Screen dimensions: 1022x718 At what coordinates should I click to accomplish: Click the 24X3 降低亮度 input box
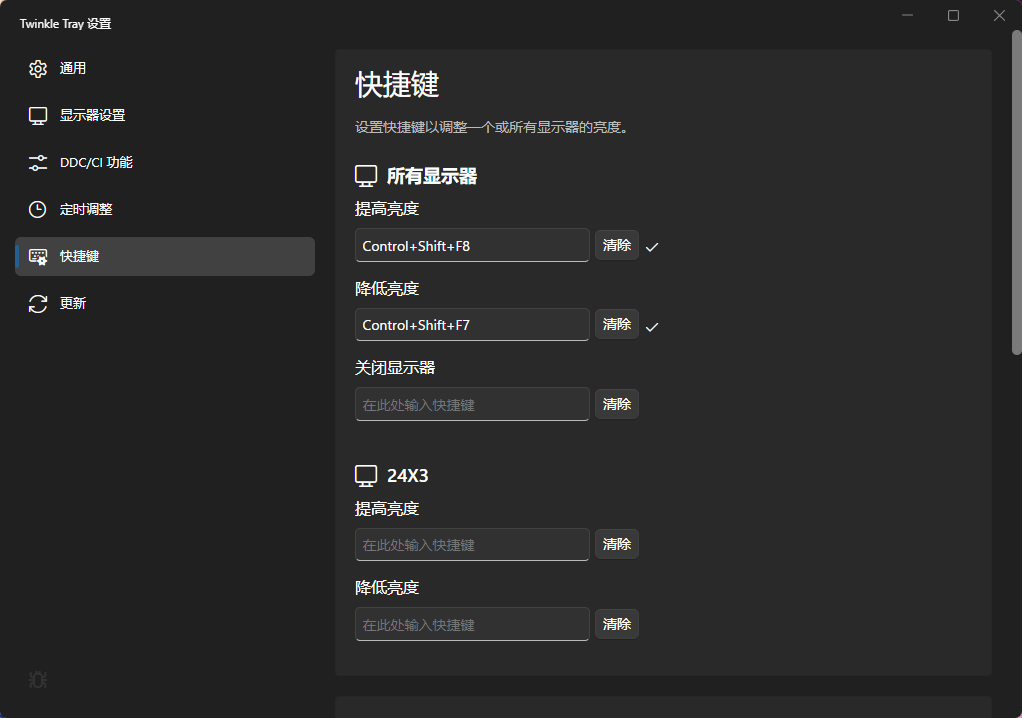[x=471, y=624]
